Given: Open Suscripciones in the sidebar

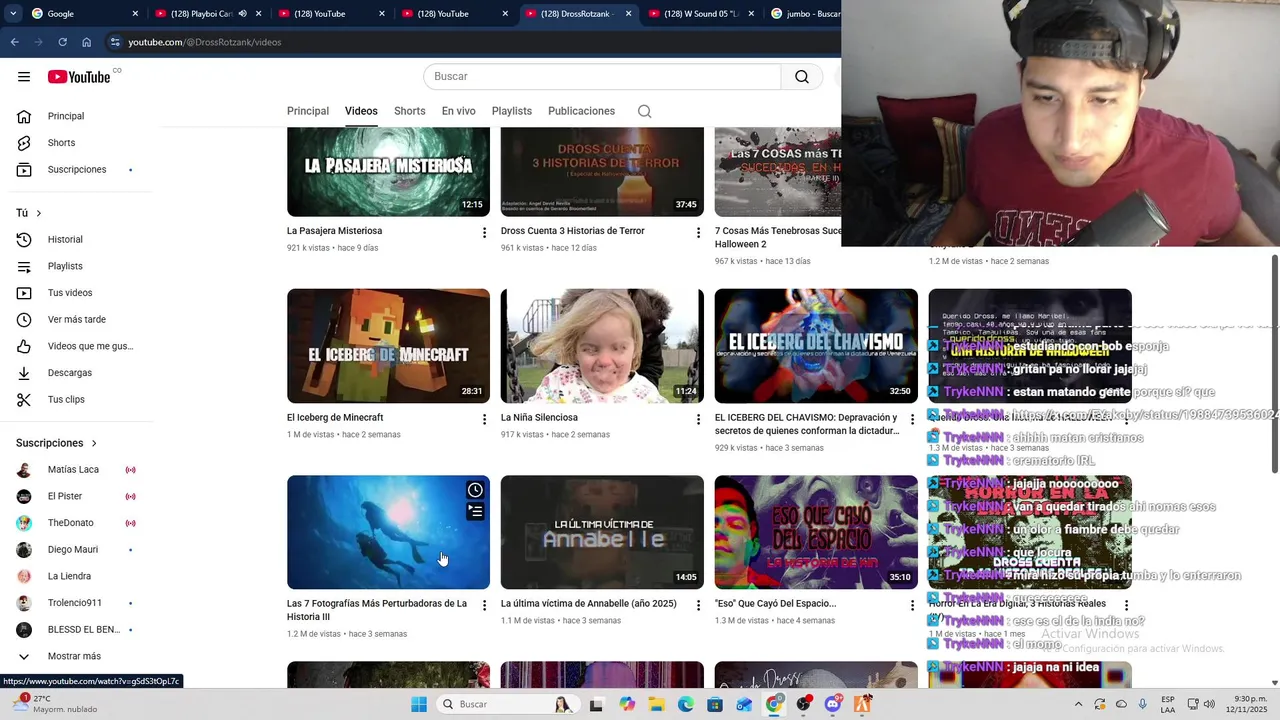Looking at the screenshot, I should tap(78, 169).
